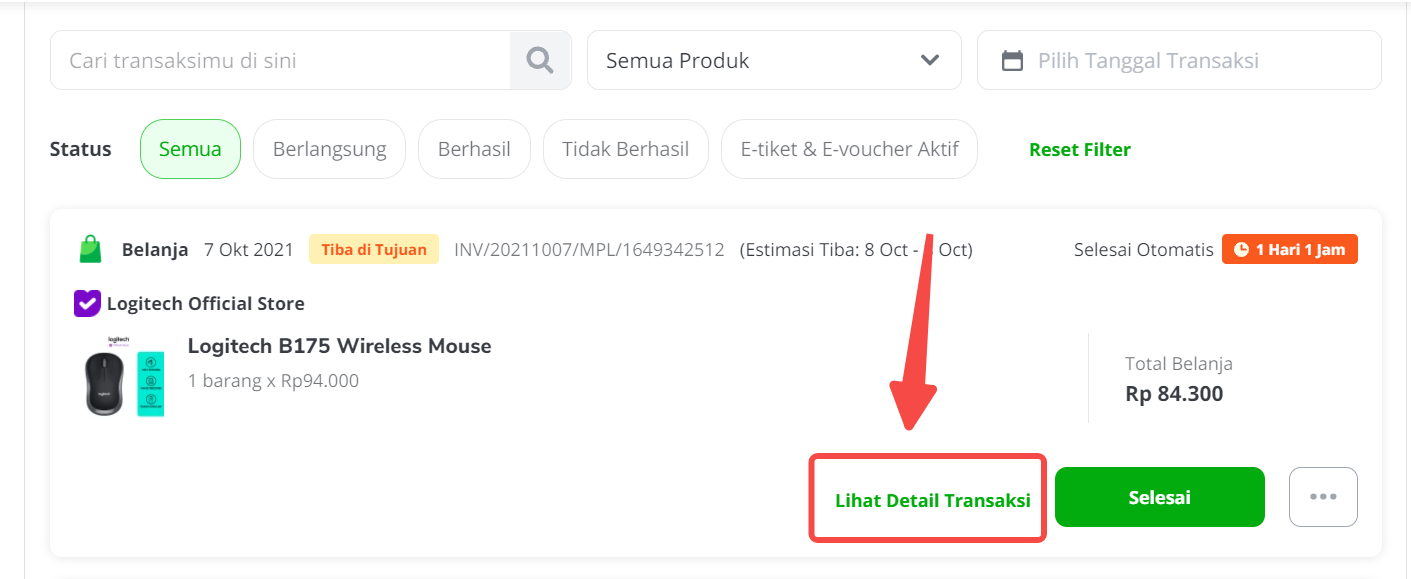Switch to E-tiket & E-voucher Aktif filter
The image size is (1411, 579).
tap(849, 149)
